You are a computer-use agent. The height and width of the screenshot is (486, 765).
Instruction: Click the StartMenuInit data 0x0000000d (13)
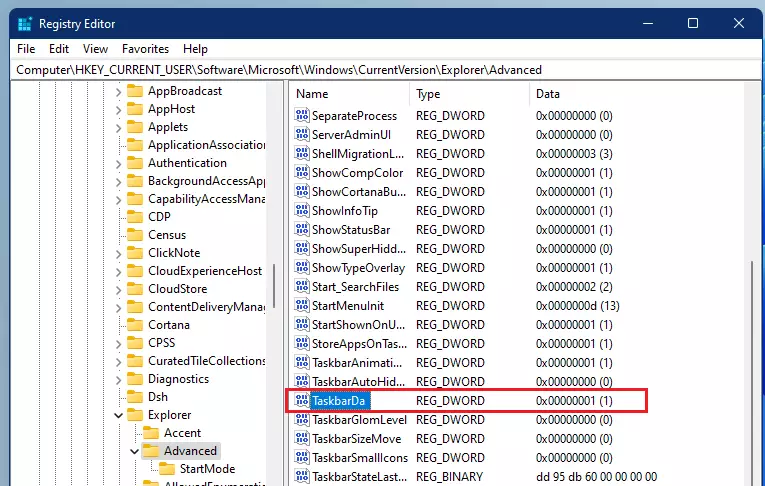(578, 306)
